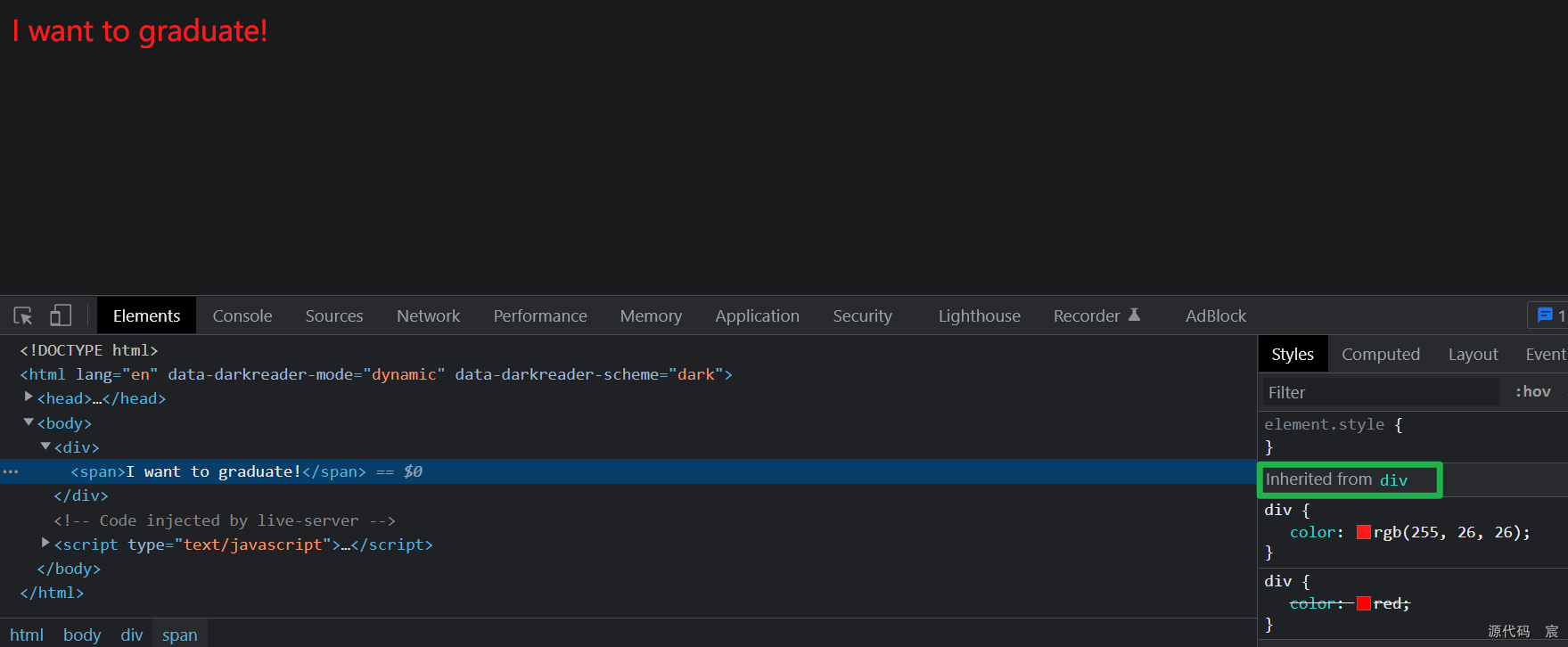Select the closing </body> tag row

click(69, 569)
